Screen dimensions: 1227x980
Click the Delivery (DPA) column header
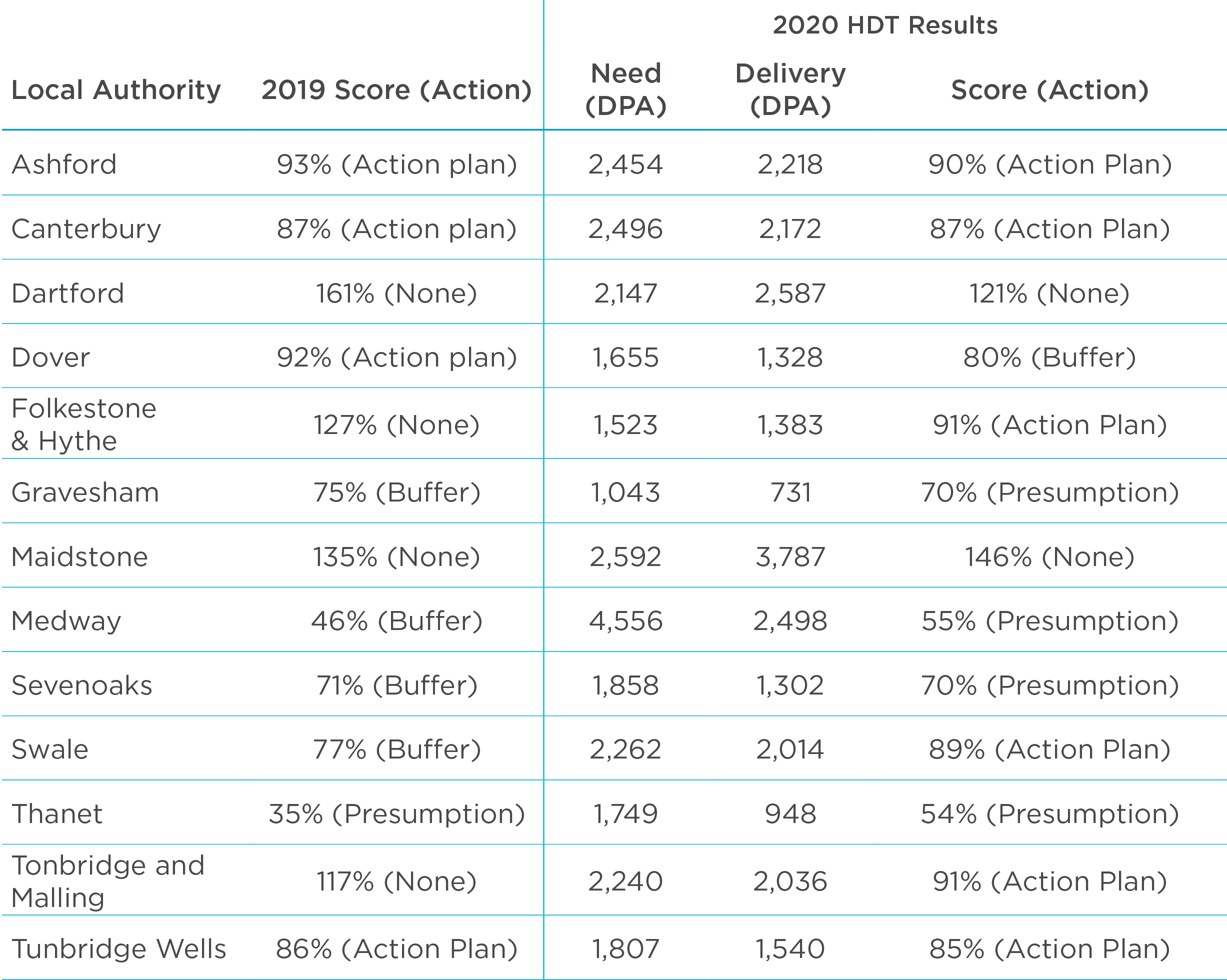click(790, 89)
